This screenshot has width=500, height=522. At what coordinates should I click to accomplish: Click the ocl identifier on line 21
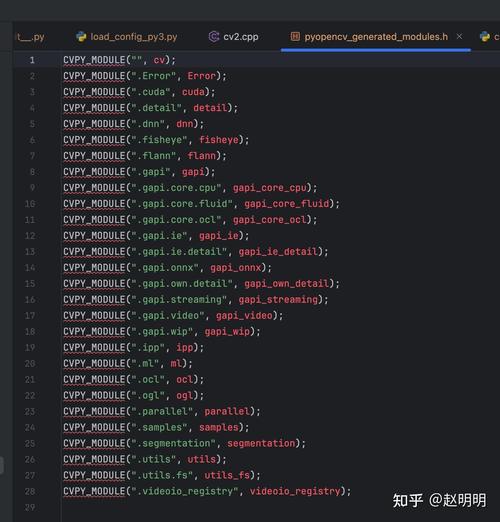[185, 380]
